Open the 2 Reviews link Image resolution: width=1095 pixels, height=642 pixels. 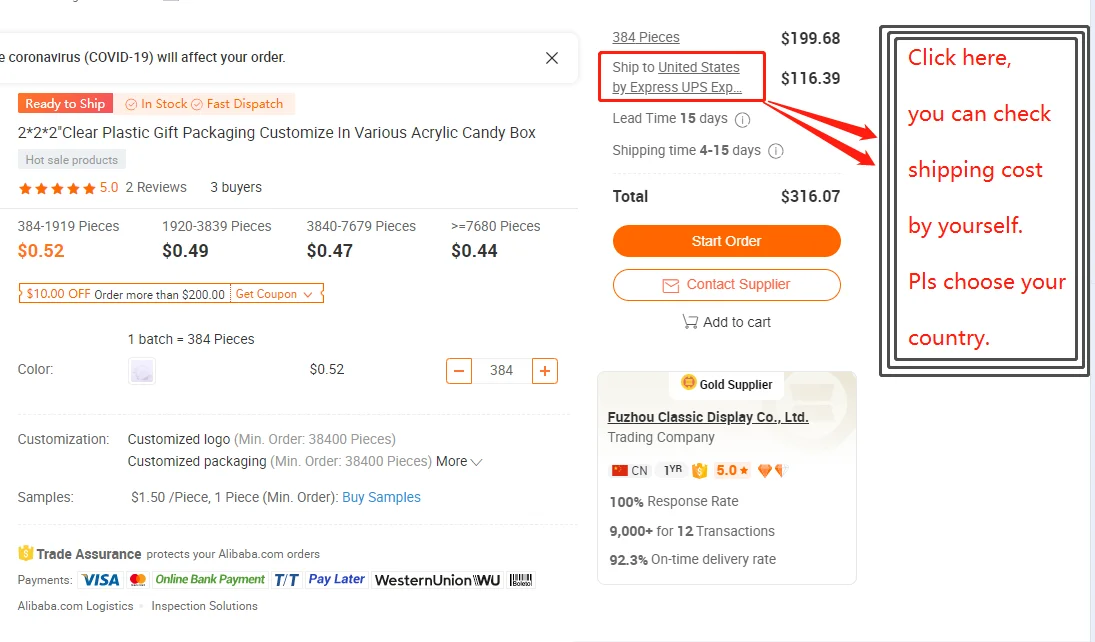pos(156,187)
